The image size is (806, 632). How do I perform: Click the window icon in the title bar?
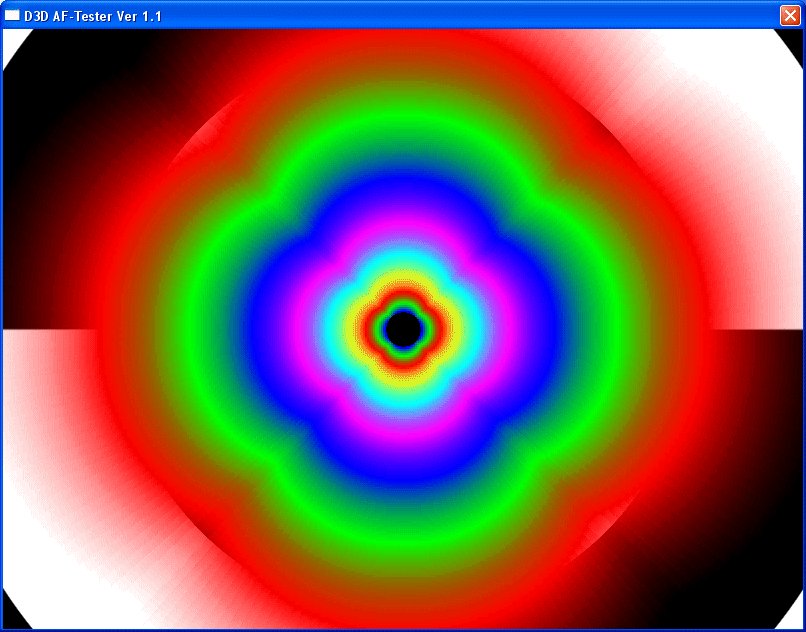pos(12,15)
